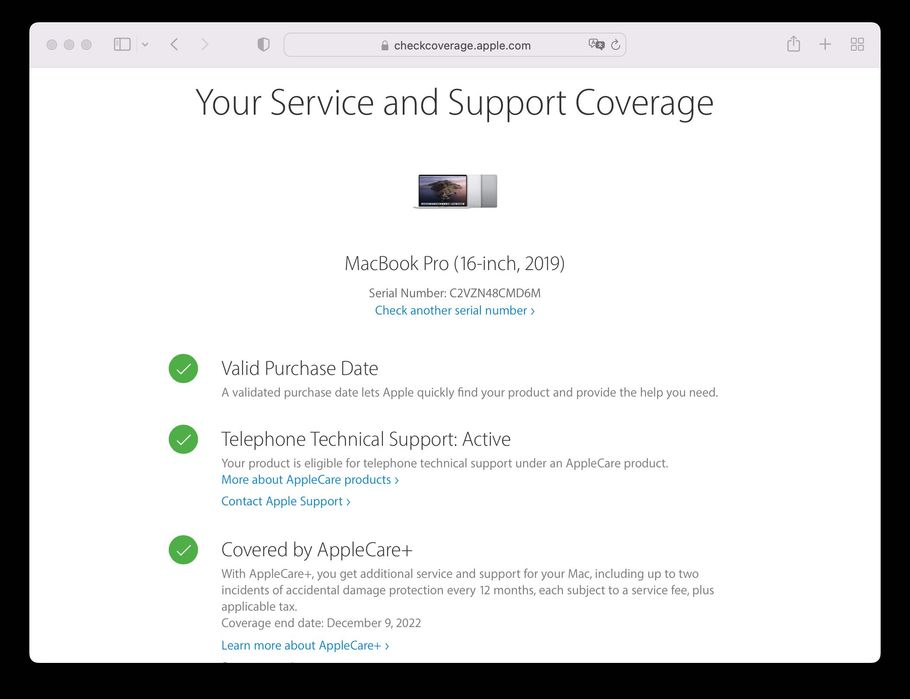Click Coverage end date: December 9, 2022
The height and width of the screenshot is (699, 910).
pyautogui.click(x=321, y=623)
